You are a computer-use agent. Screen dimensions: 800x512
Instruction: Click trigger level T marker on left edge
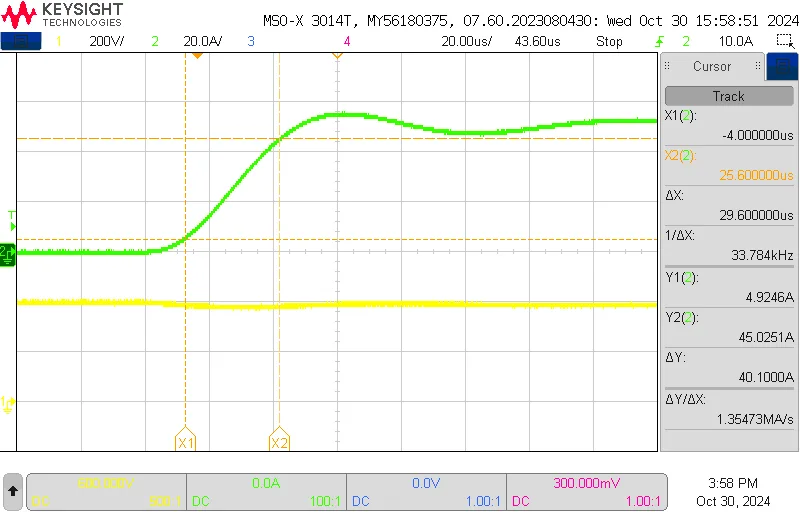coord(12,220)
